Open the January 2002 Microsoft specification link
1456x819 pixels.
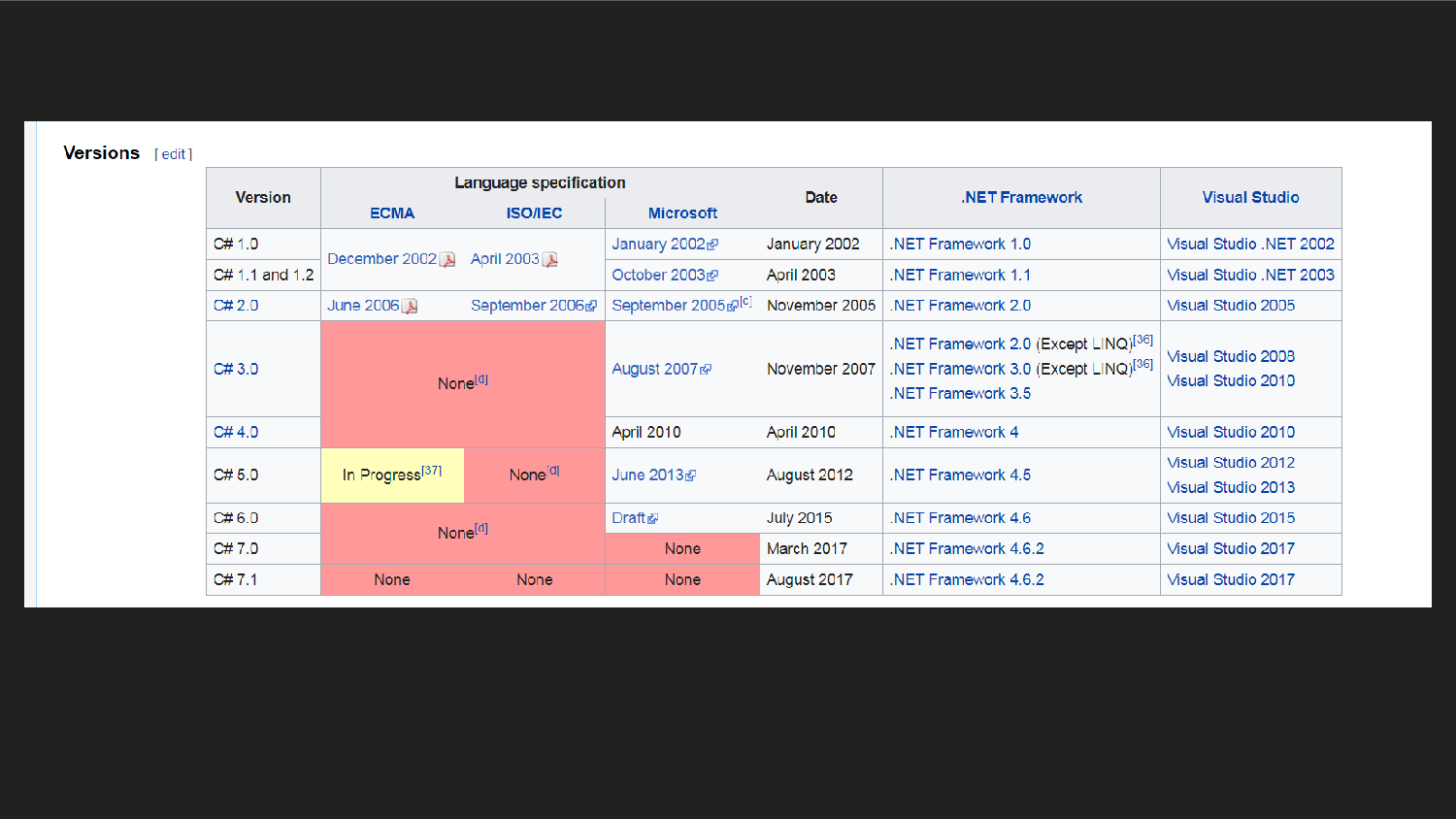pos(658,245)
